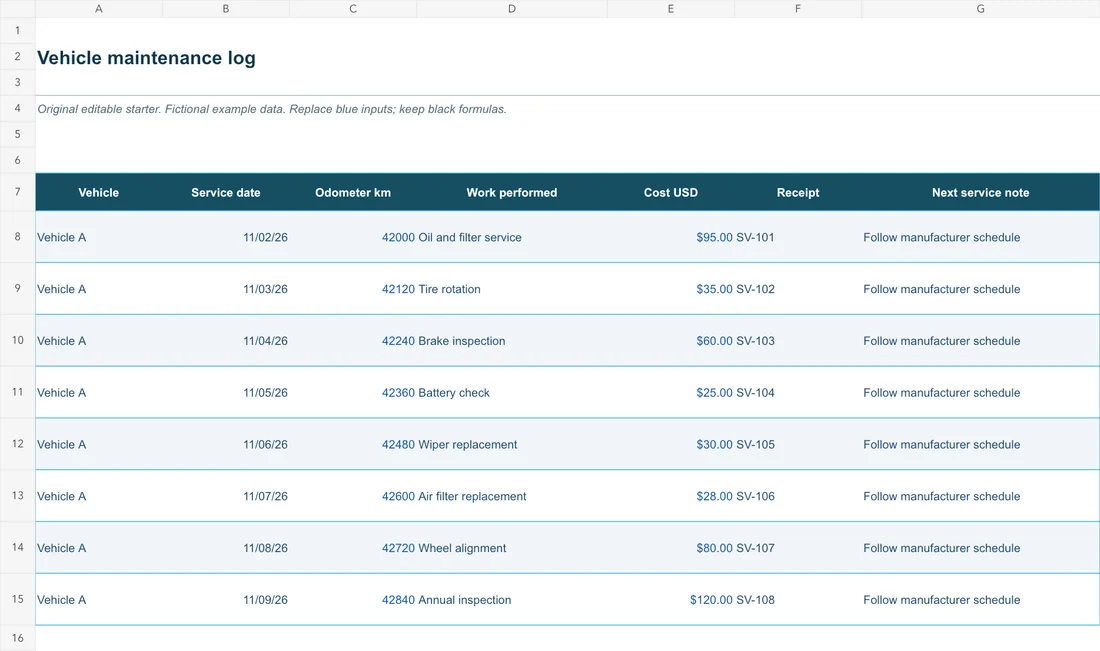Select row 8 header number

[18, 236]
